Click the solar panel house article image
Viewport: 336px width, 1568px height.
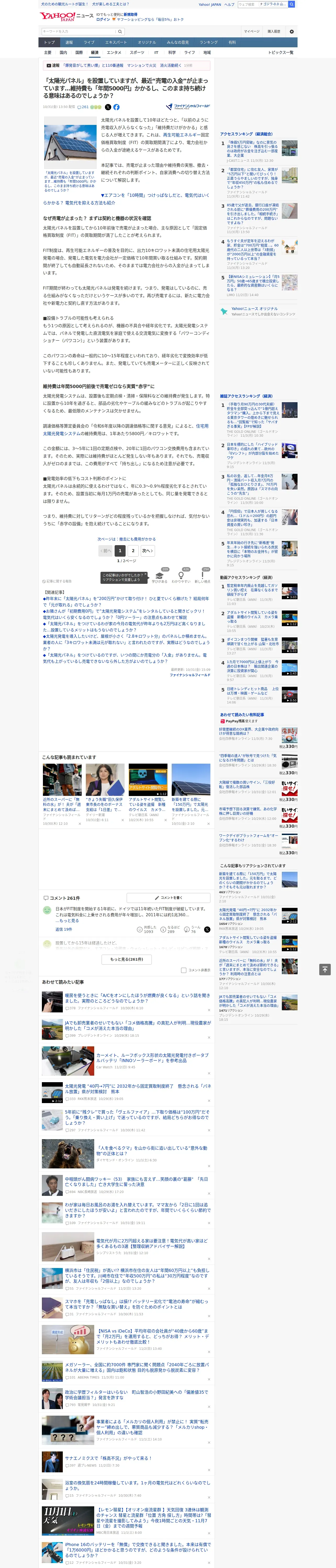(x=70, y=142)
